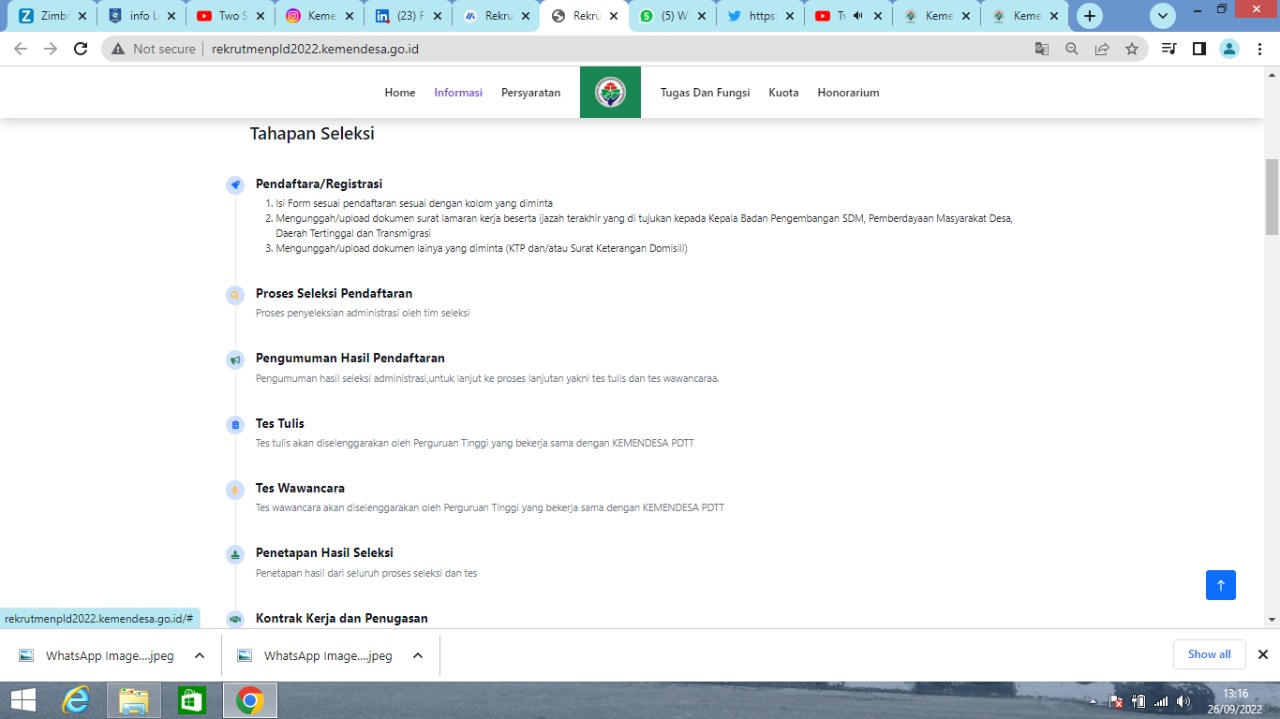Click the Kemendesa logo in the navbar

click(610, 93)
